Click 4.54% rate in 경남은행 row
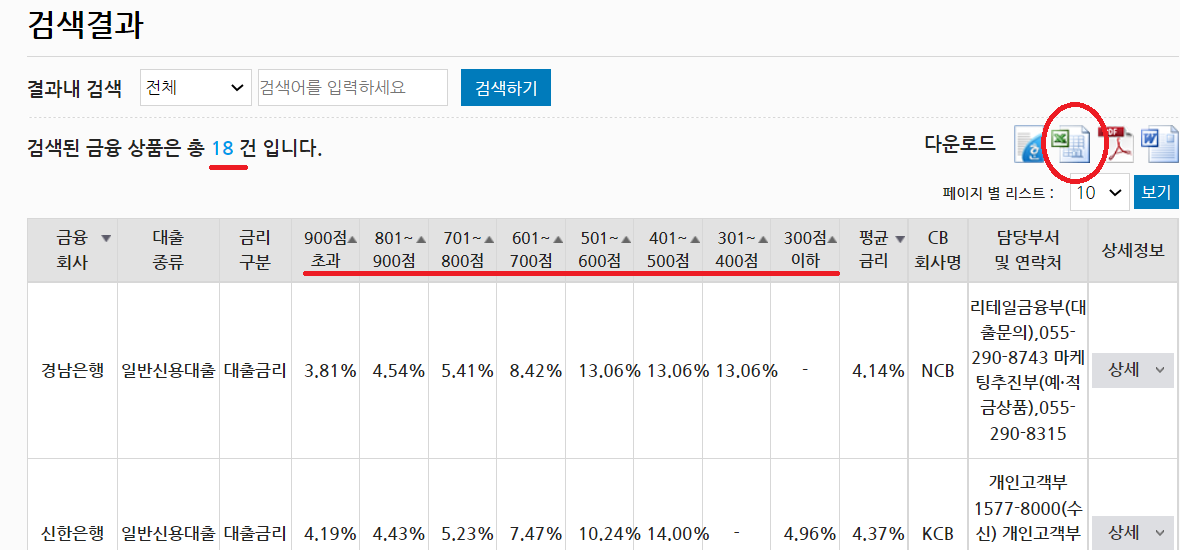 [398, 370]
